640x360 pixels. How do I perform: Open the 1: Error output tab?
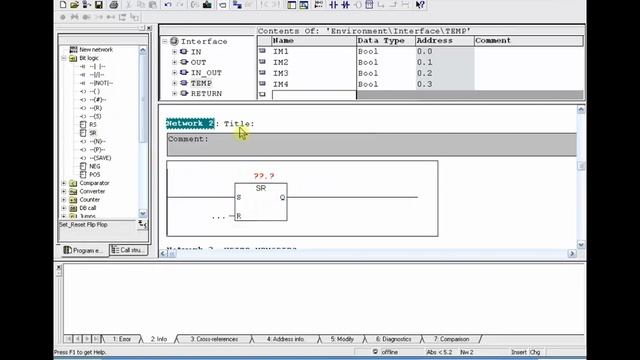click(x=122, y=339)
